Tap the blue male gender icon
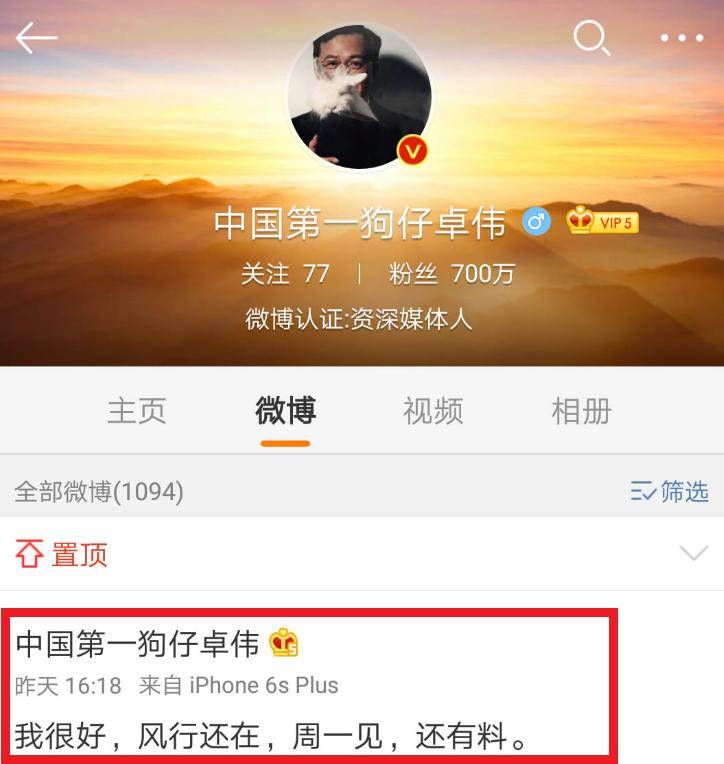This screenshot has width=724, height=764. coord(536,222)
